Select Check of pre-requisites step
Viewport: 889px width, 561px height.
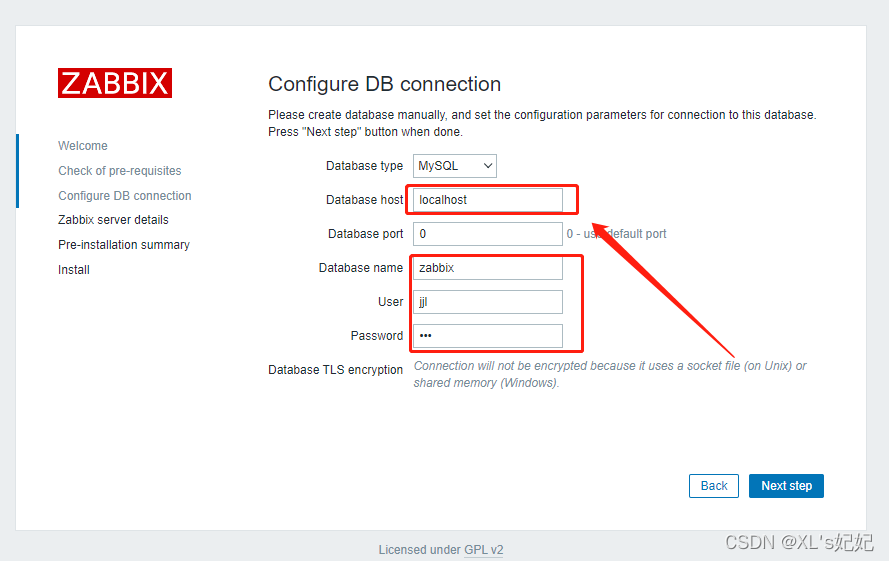click(x=120, y=171)
